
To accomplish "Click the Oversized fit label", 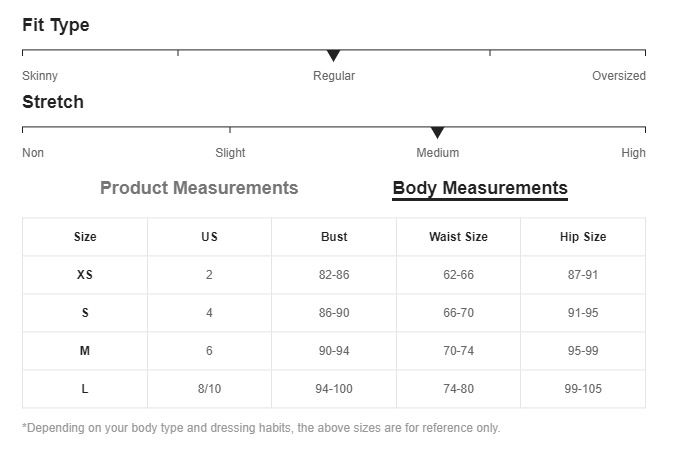I will (618, 76).
